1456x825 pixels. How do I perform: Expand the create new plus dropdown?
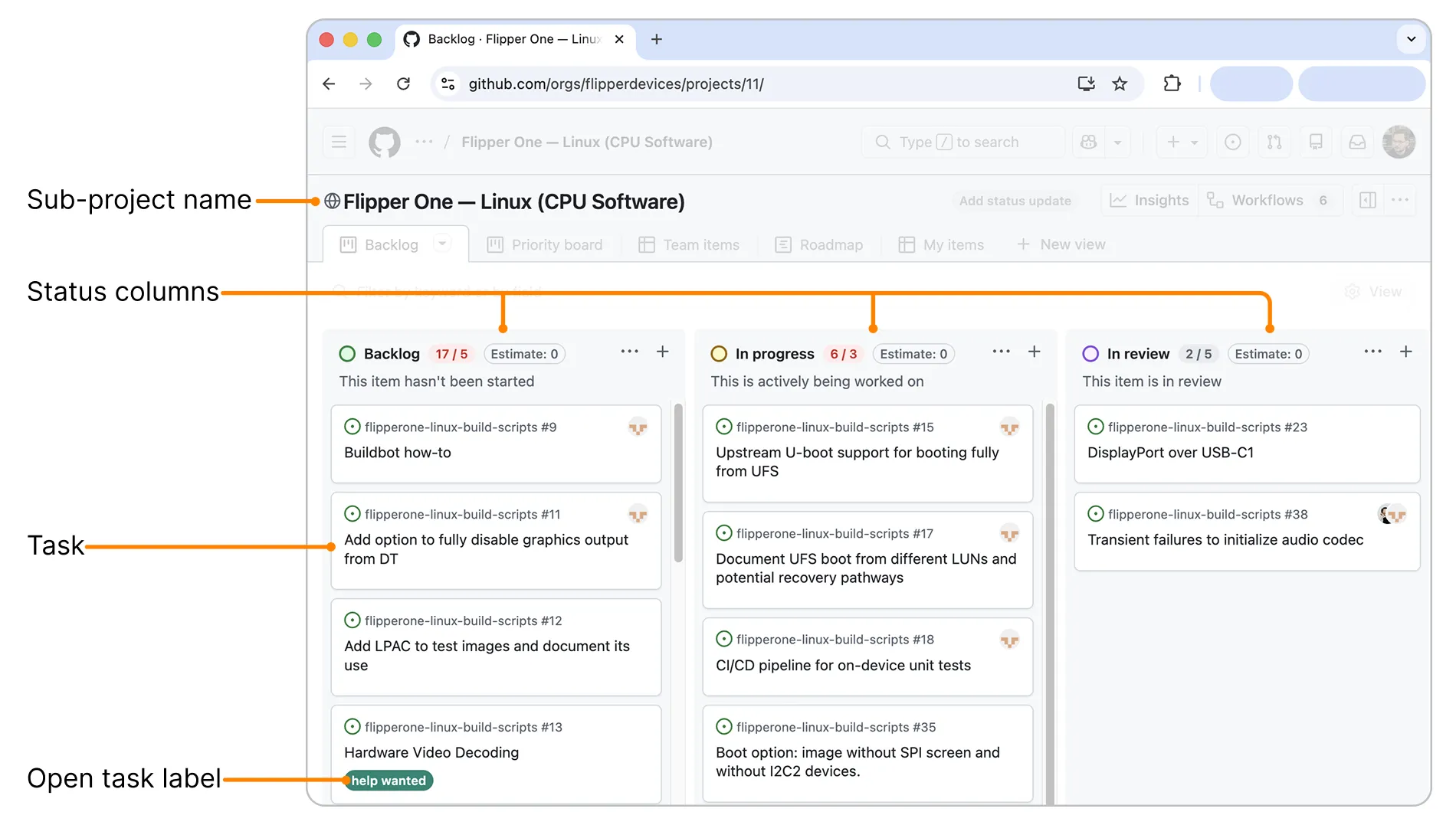pyautogui.click(x=1182, y=142)
